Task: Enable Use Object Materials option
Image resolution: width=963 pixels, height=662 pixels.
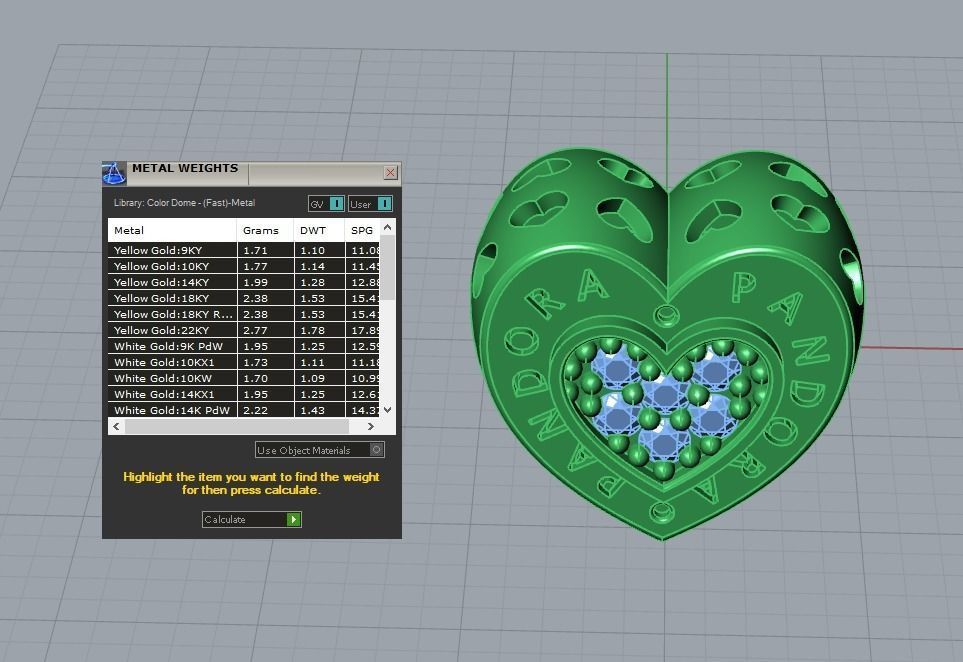Action: point(320,450)
